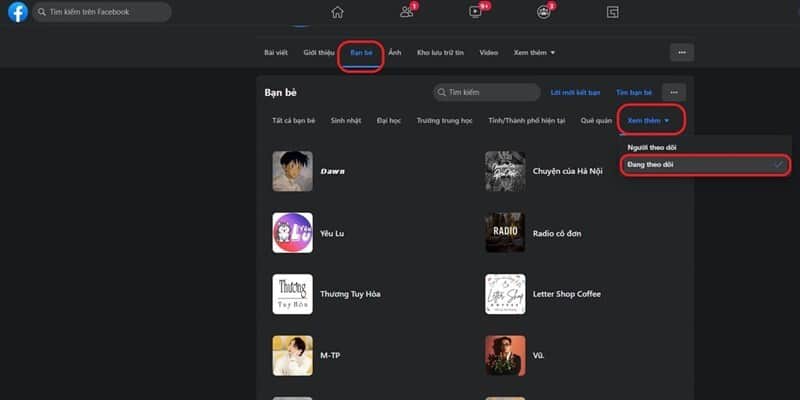800x400 pixels.
Task: Click the friends Tìm kiếm search field
Action: click(x=488, y=92)
